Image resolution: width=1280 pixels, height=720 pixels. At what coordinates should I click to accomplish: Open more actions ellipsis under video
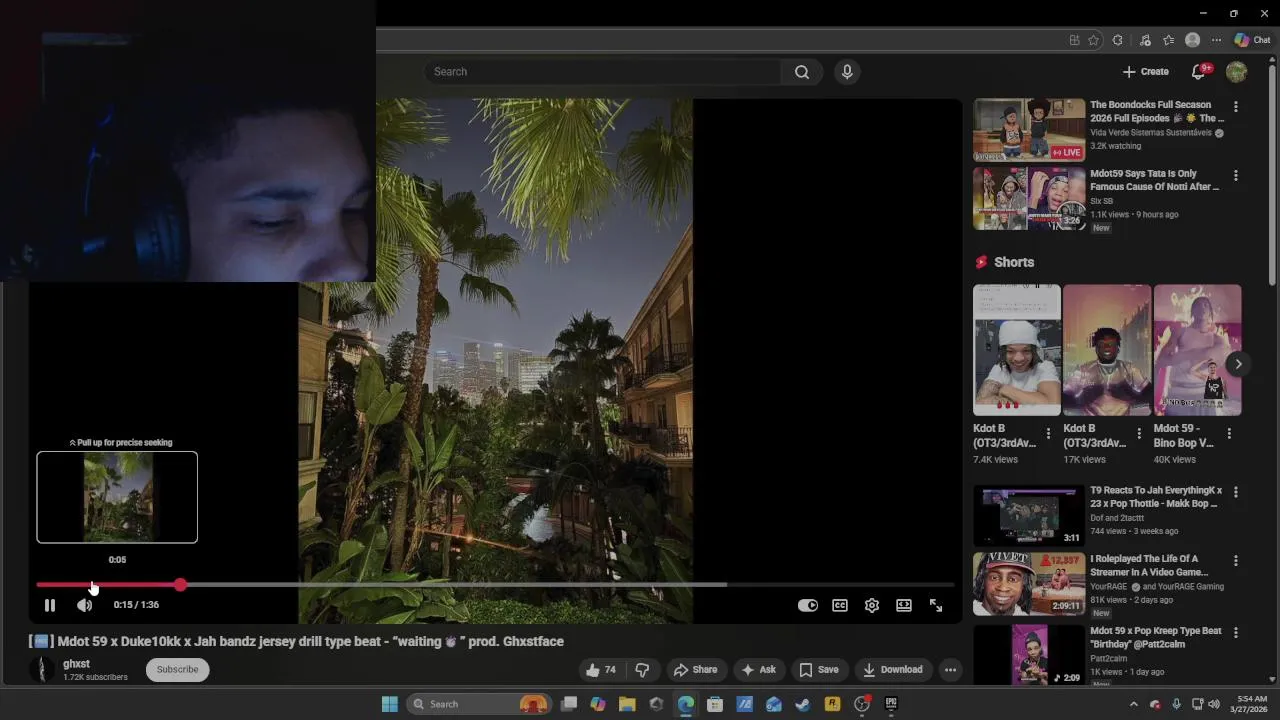click(951, 670)
